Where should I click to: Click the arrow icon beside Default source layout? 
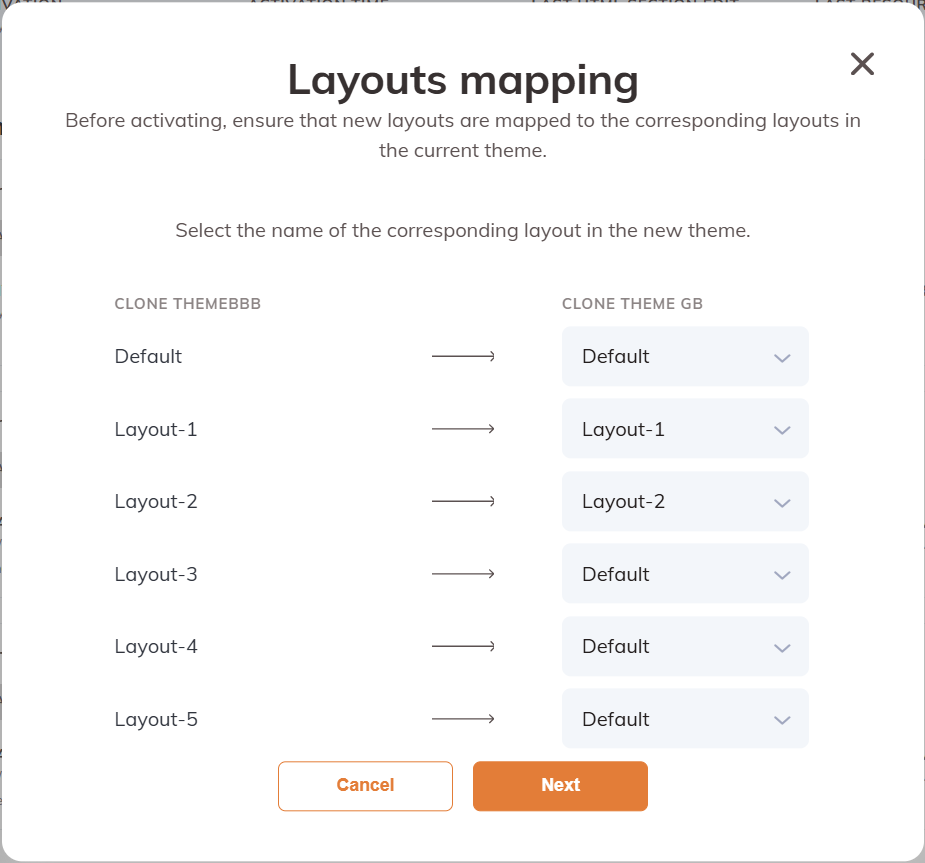pos(463,356)
